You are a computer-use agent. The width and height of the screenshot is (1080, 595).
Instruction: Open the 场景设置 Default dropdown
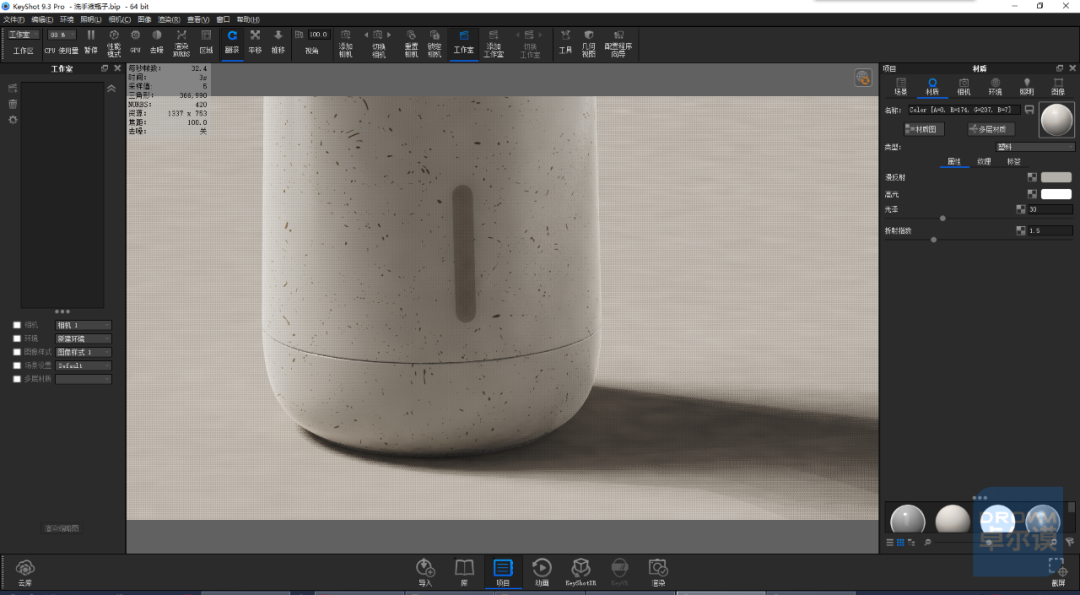click(83, 366)
